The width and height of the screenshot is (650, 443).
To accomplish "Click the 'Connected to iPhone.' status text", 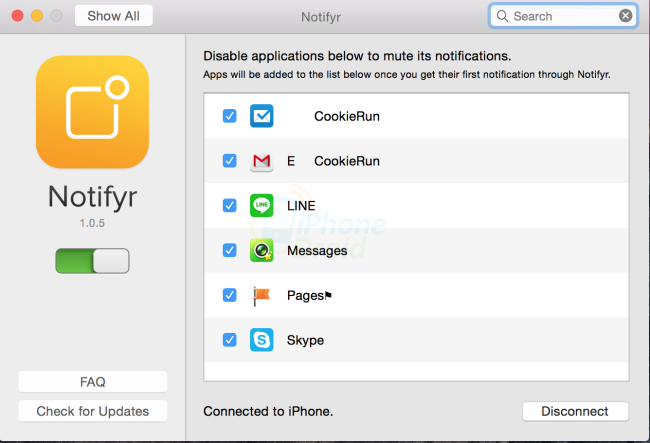I will pyautogui.click(x=268, y=411).
